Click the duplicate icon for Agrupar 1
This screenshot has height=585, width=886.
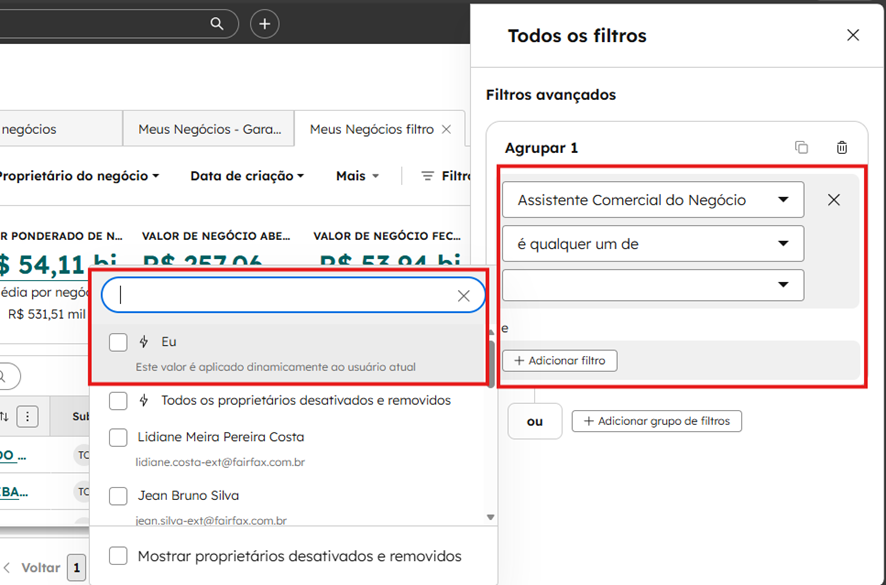(801, 148)
